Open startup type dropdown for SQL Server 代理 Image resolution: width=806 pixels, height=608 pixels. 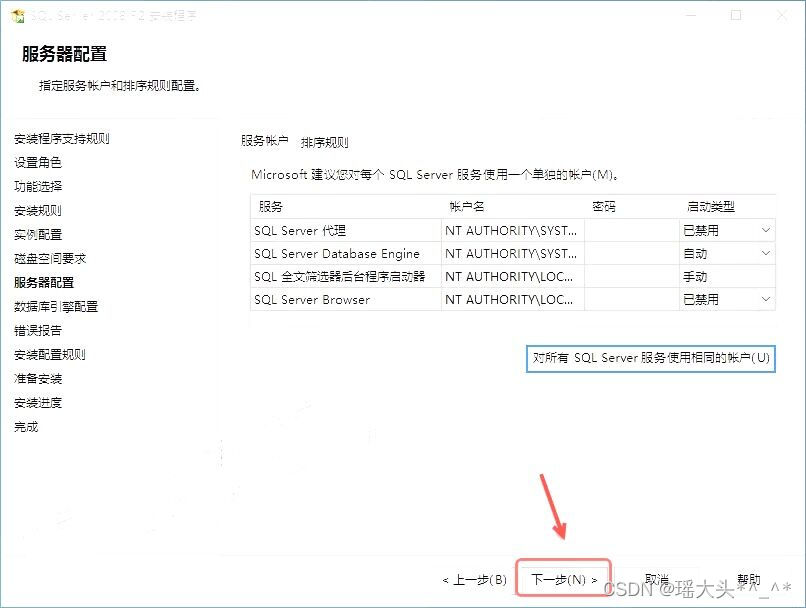pyautogui.click(x=765, y=230)
